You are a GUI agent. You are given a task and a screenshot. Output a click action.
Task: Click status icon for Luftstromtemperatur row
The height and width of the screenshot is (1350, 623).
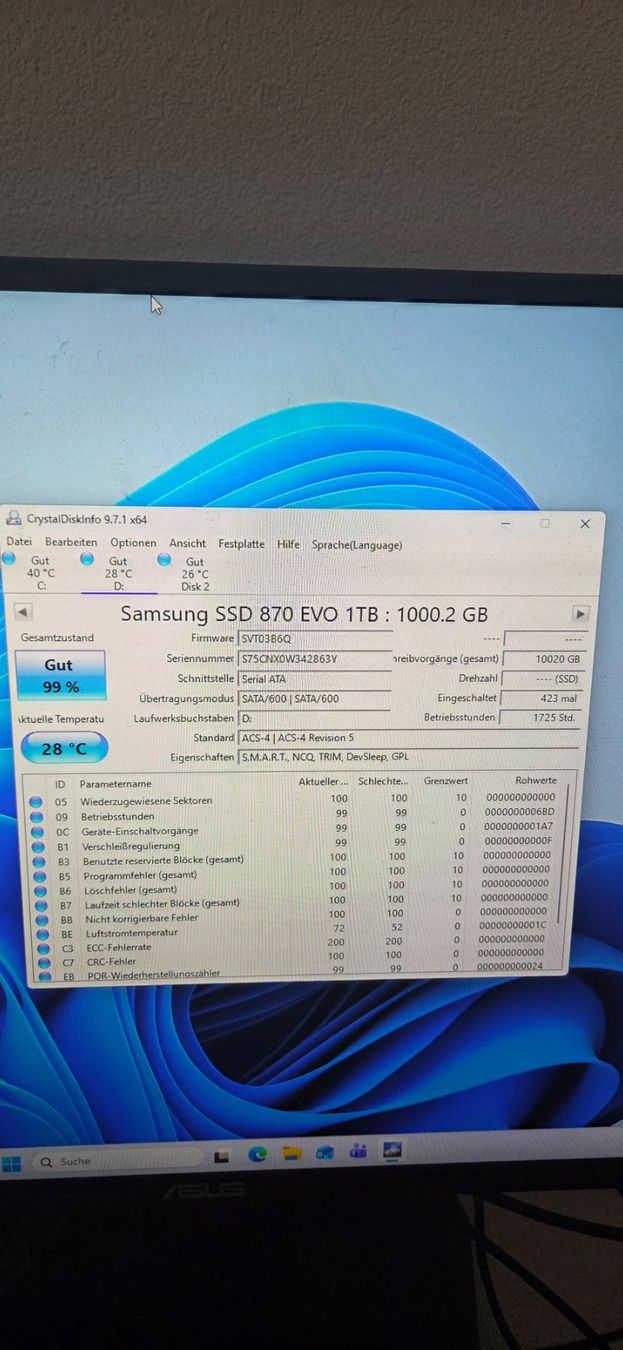click(x=40, y=933)
